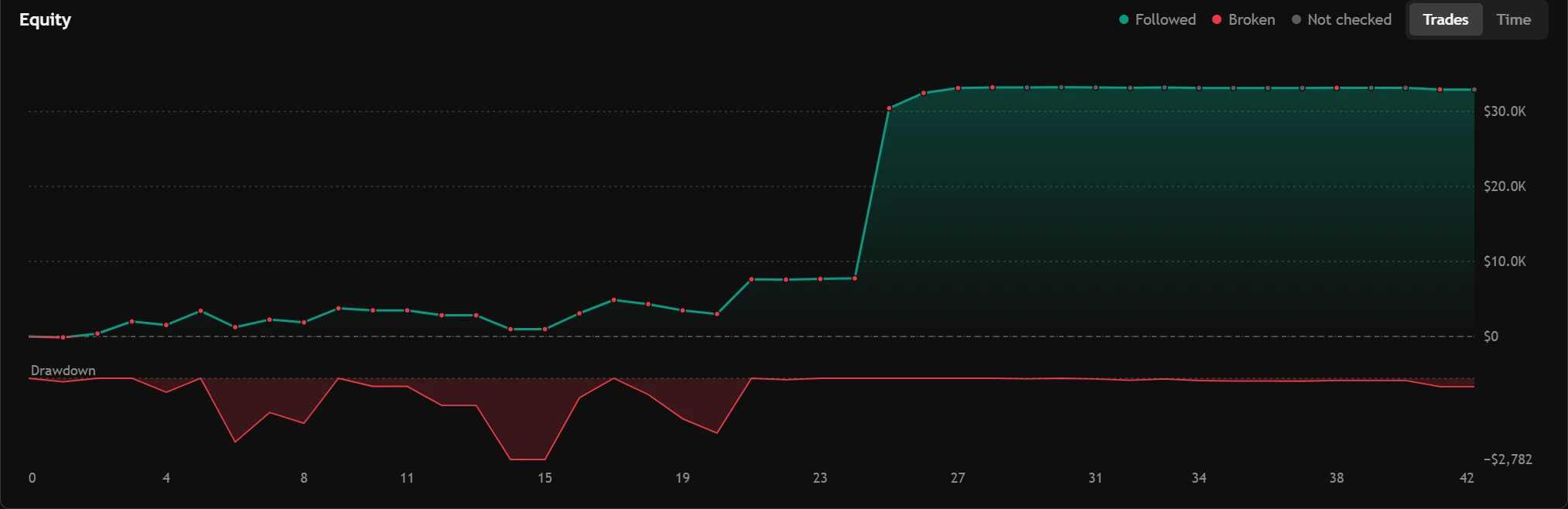Viewport: 1568px width, 509px height.
Task: Click the $30.0K y-axis label
Action: (x=1505, y=111)
